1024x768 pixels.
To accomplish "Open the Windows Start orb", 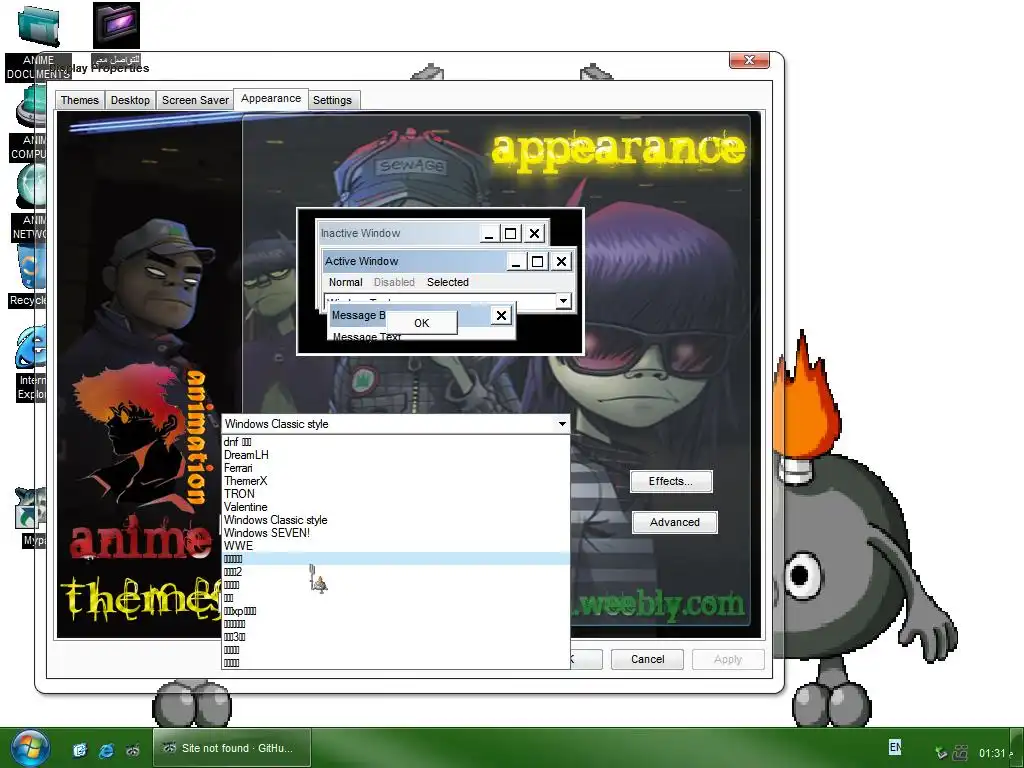I will point(29,748).
